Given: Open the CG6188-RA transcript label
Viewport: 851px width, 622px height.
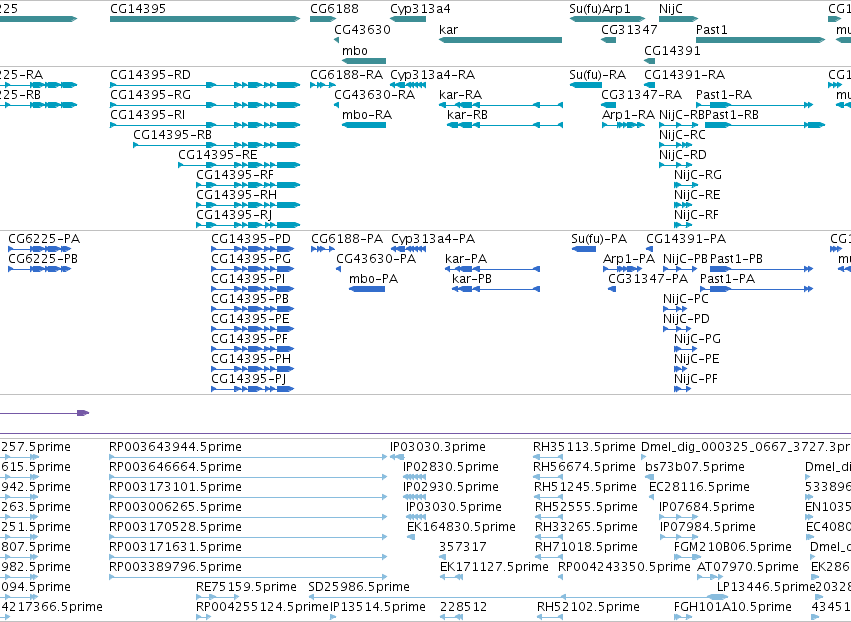Looking at the screenshot, I should [346, 74].
